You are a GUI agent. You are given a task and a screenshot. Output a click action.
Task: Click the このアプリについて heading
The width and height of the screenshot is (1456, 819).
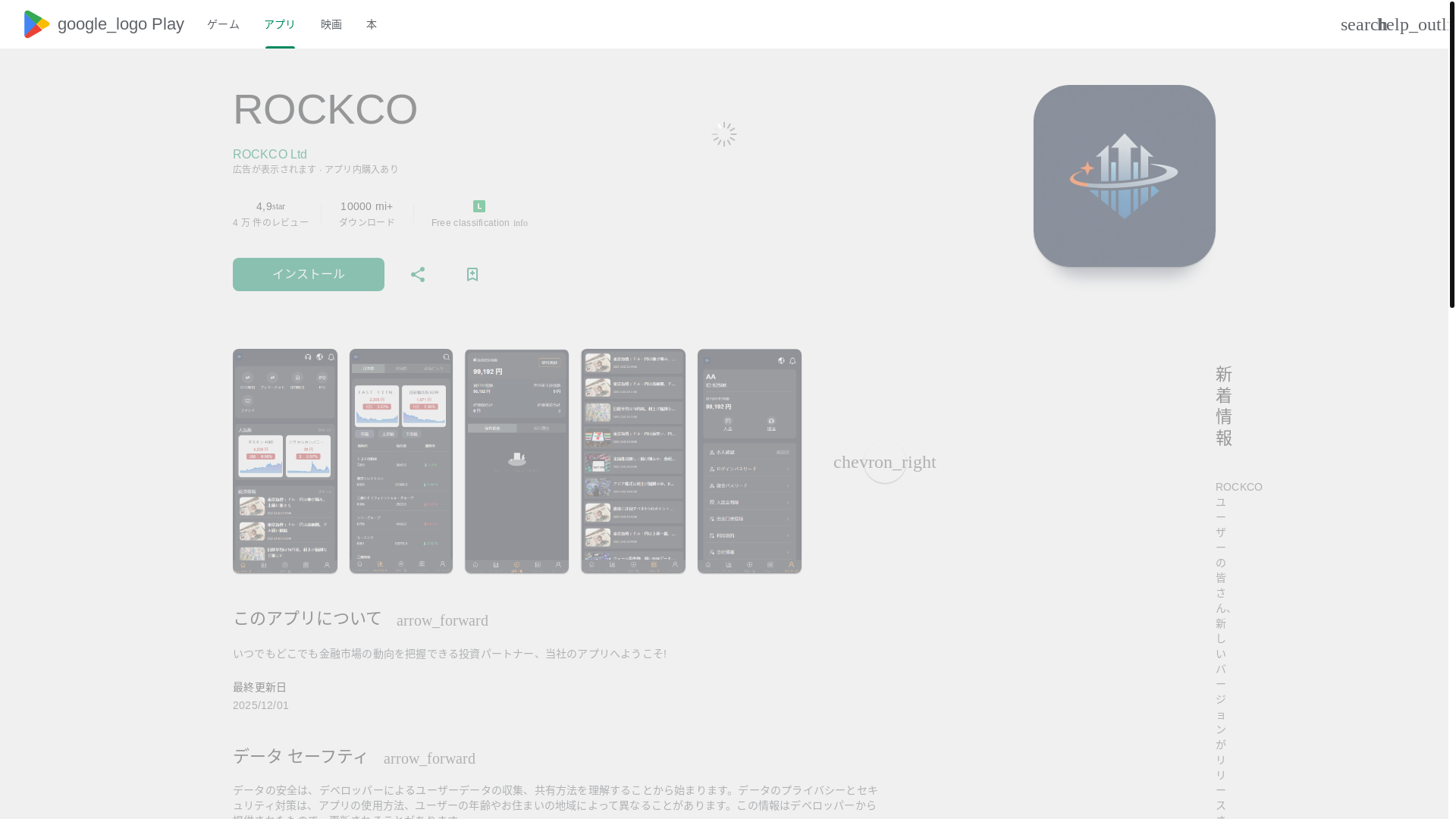click(307, 618)
